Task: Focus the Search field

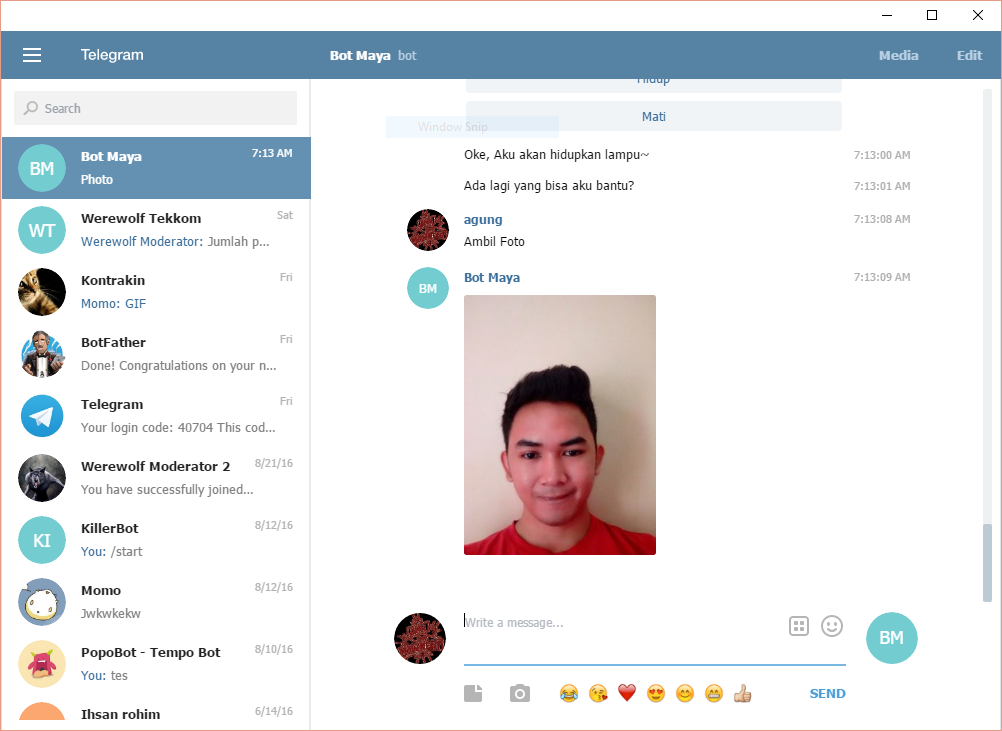Action: (155, 108)
